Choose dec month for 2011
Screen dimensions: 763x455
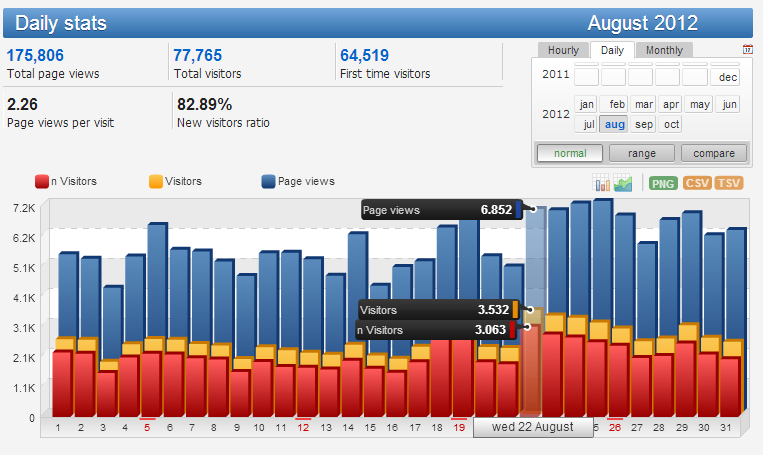tap(727, 77)
